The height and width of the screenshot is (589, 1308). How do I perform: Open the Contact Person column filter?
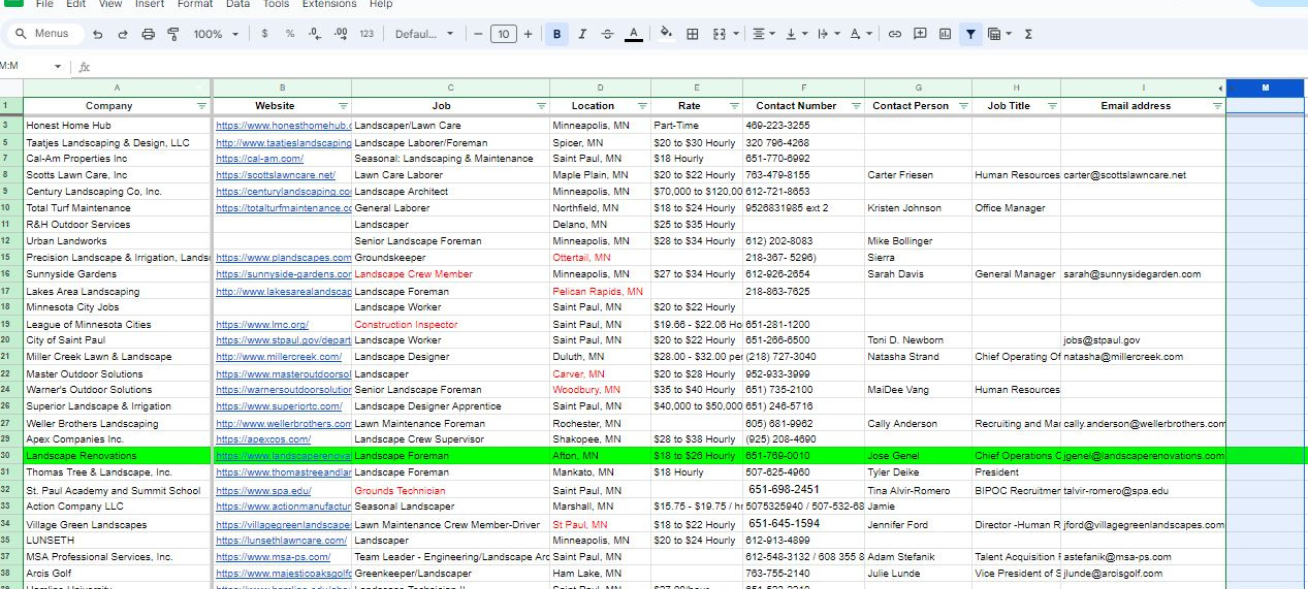tap(964, 106)
